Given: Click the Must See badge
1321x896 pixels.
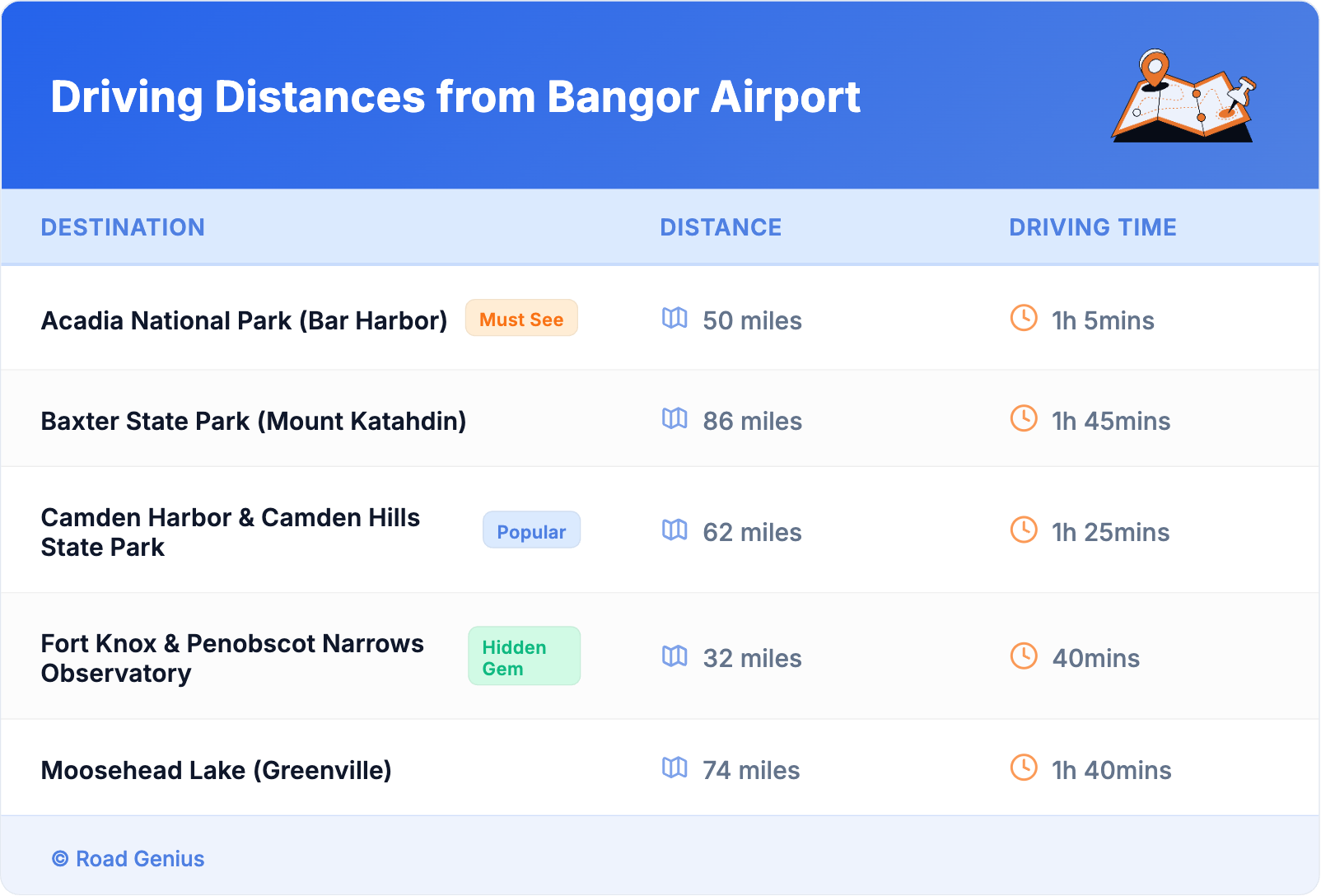Looking at the screenshot, I should pyautogui.click(x=521, y=319).
